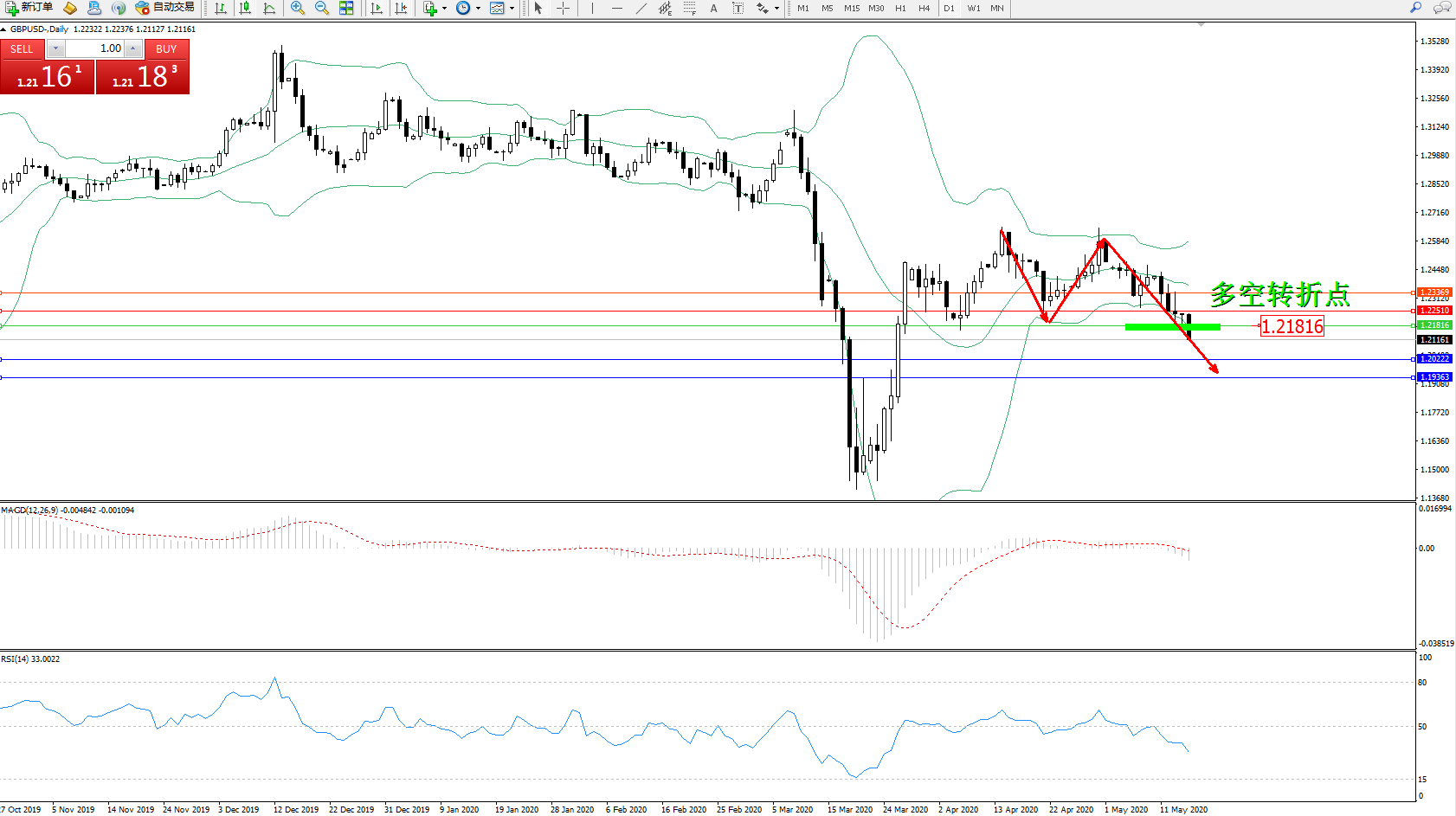Open the periodicity clock dropdown
Screen dimensions: 1456x816
pos(468,8)
